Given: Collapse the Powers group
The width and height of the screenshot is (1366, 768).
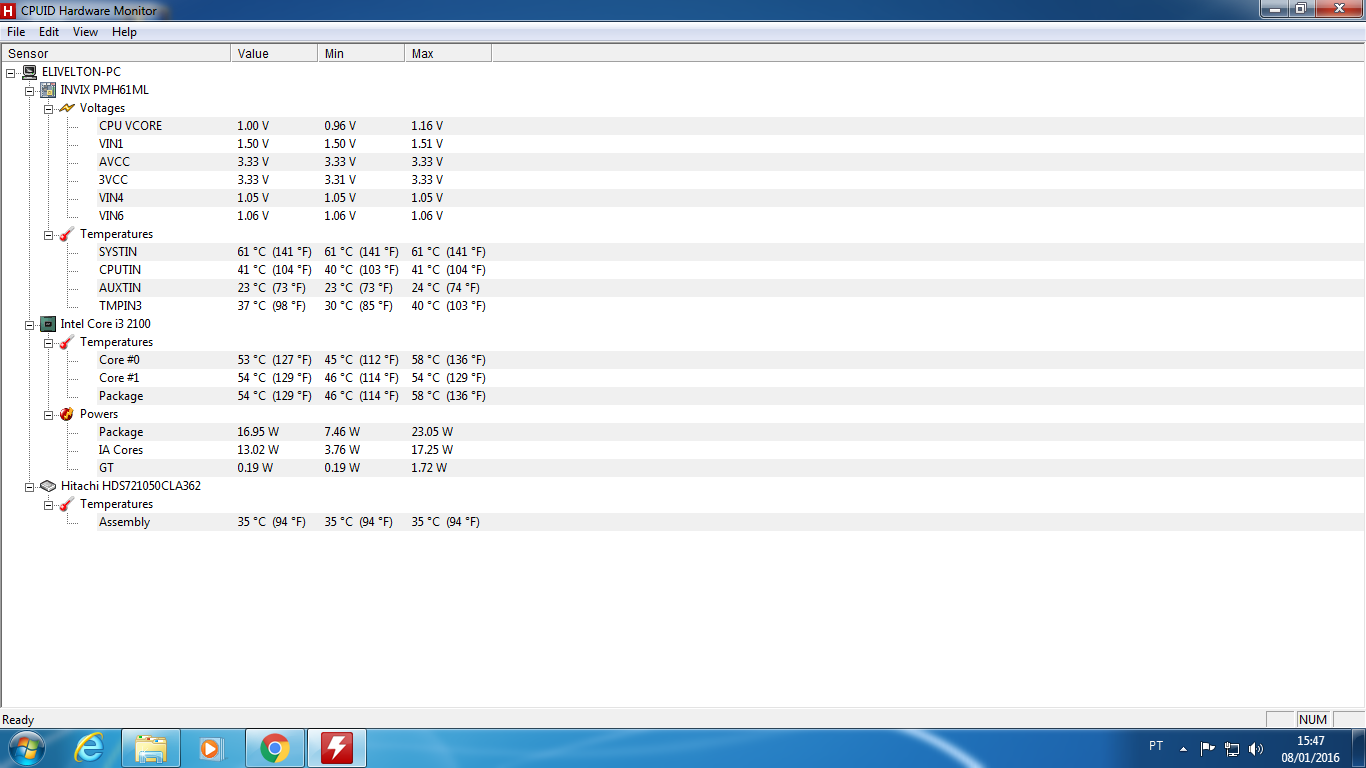Looking at the screenshot, I should (48, 414).
